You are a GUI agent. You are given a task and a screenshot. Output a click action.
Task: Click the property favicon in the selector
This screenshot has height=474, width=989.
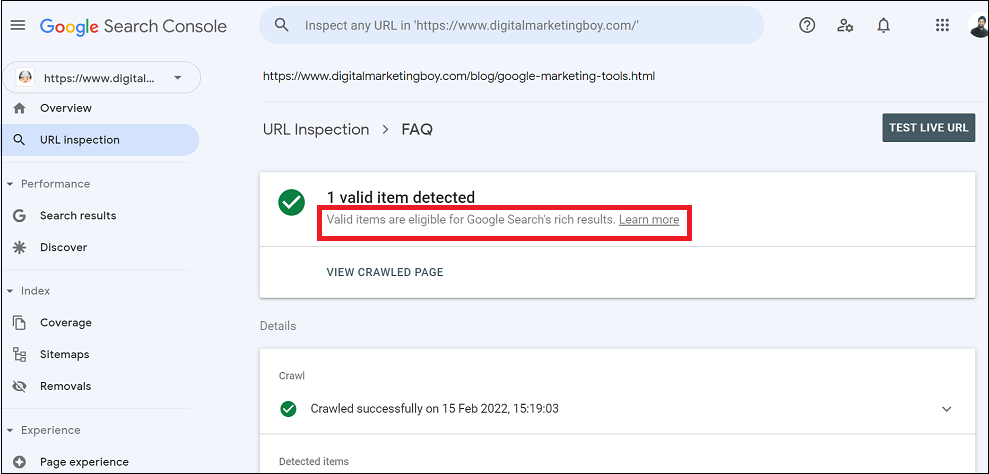click(x=25, y=78)
